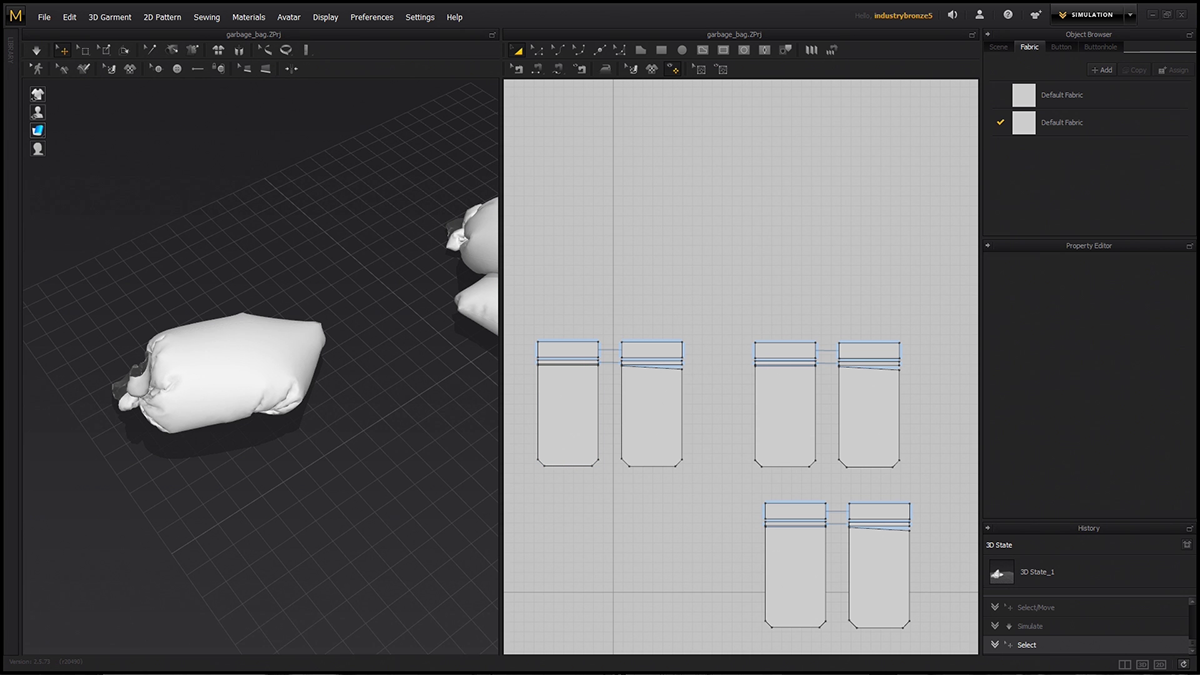1200x675 pixels.
Task: Click the Reset 2D Arrangement garment icon
Action: [218, 50]
